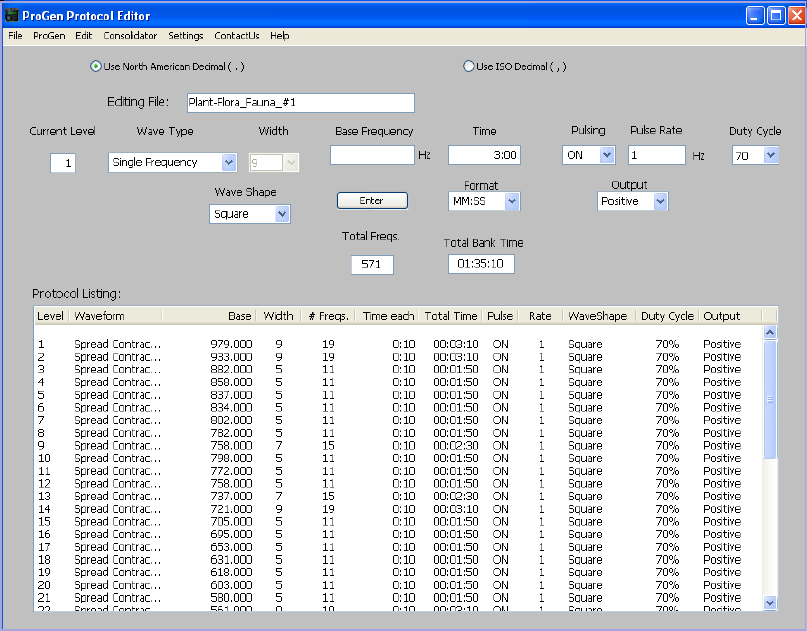Screen dimensions: 807x631
Task: Click the Time input field
Action: [x=484, y=155]
